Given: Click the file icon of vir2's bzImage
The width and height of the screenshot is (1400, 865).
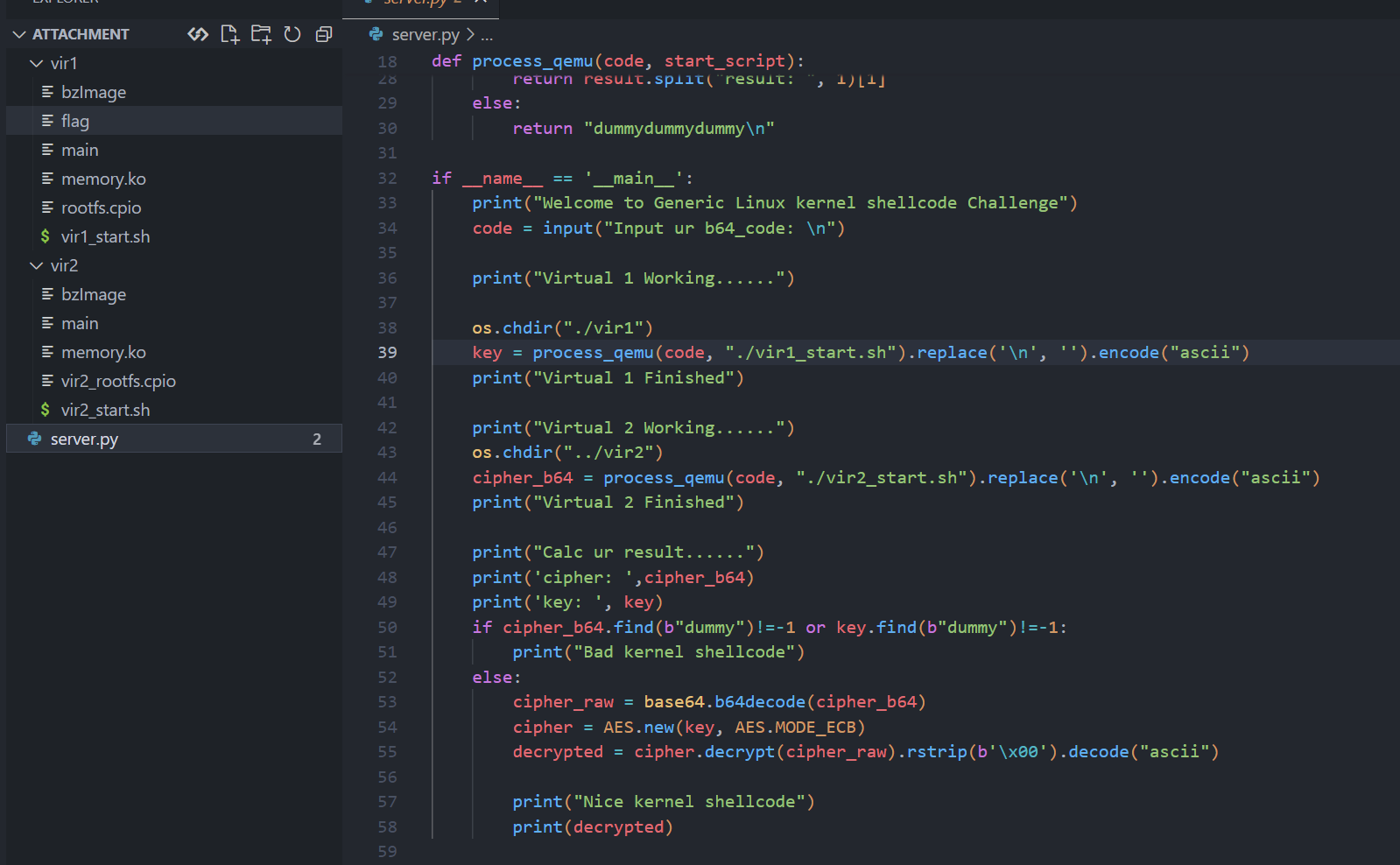Looking at the screenshot, I should click(47, 294).
